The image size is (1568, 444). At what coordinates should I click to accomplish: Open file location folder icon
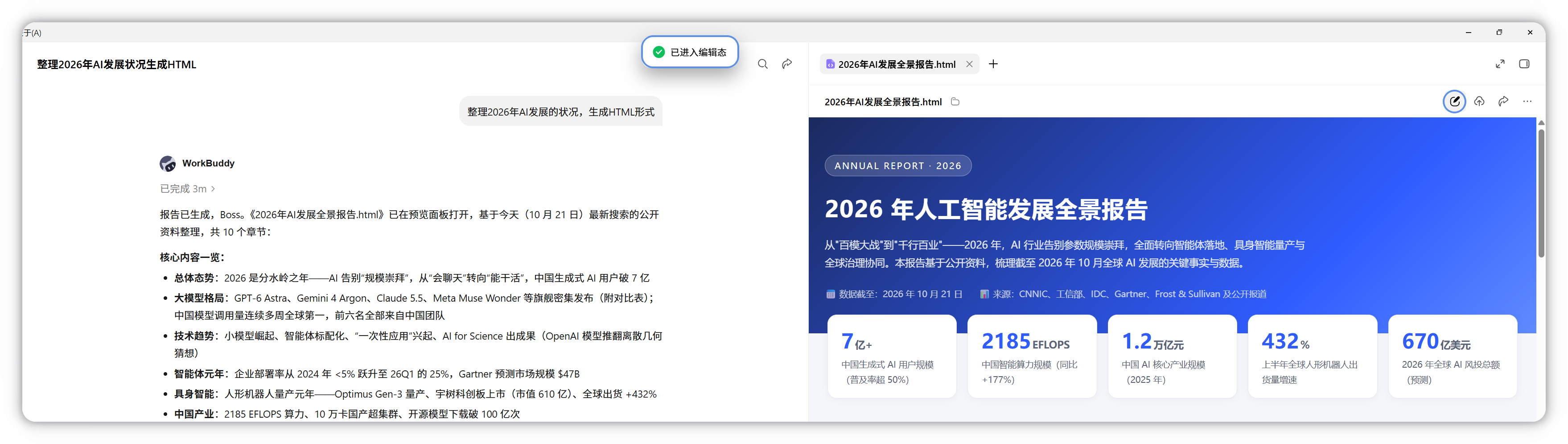click(x=955, y=102)
